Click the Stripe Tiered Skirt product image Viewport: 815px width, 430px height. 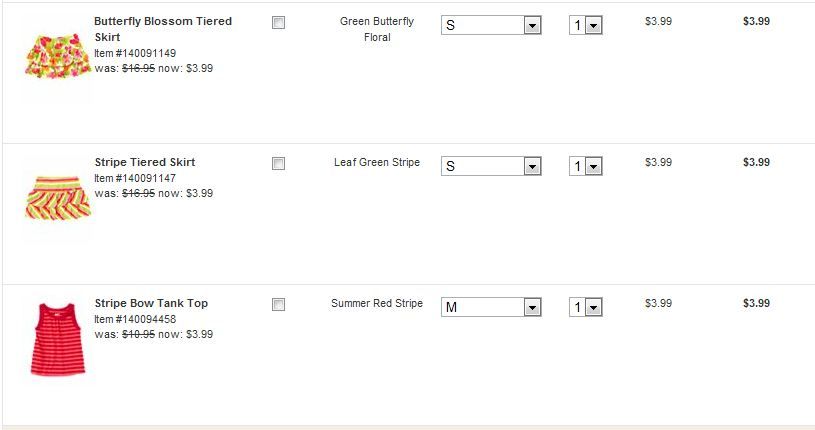[x=57, y=197]
